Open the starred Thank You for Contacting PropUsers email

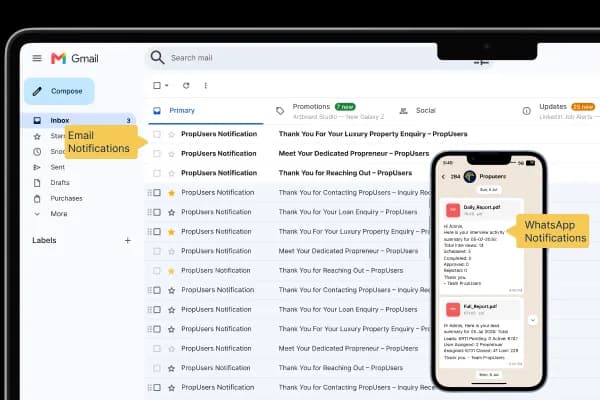pos(354,193)
